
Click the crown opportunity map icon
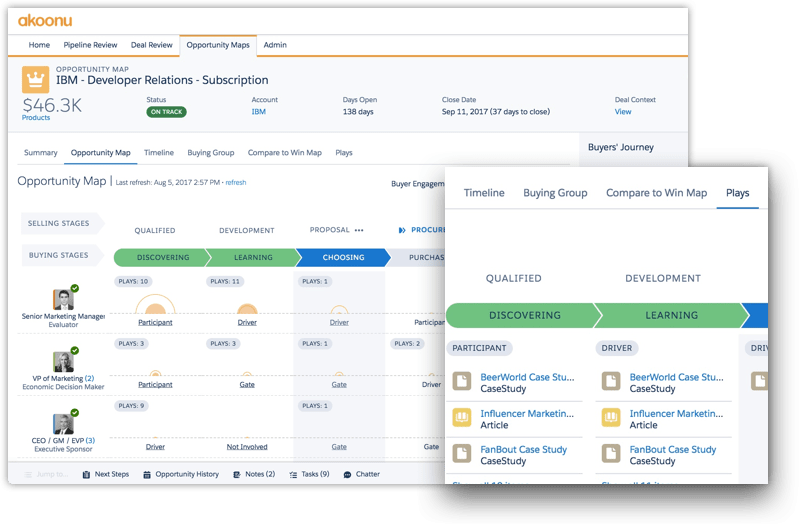pos(35,80)
